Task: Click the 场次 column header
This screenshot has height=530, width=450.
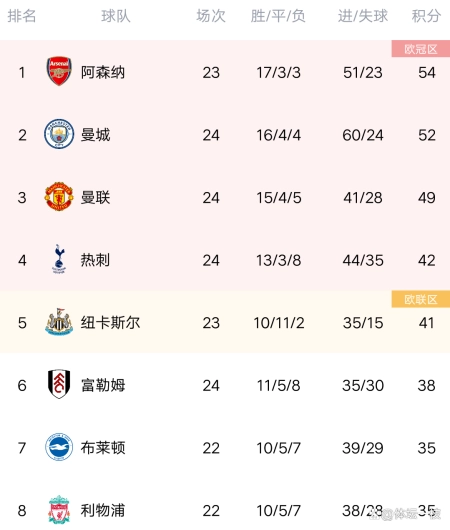Action: coord(211,16)
